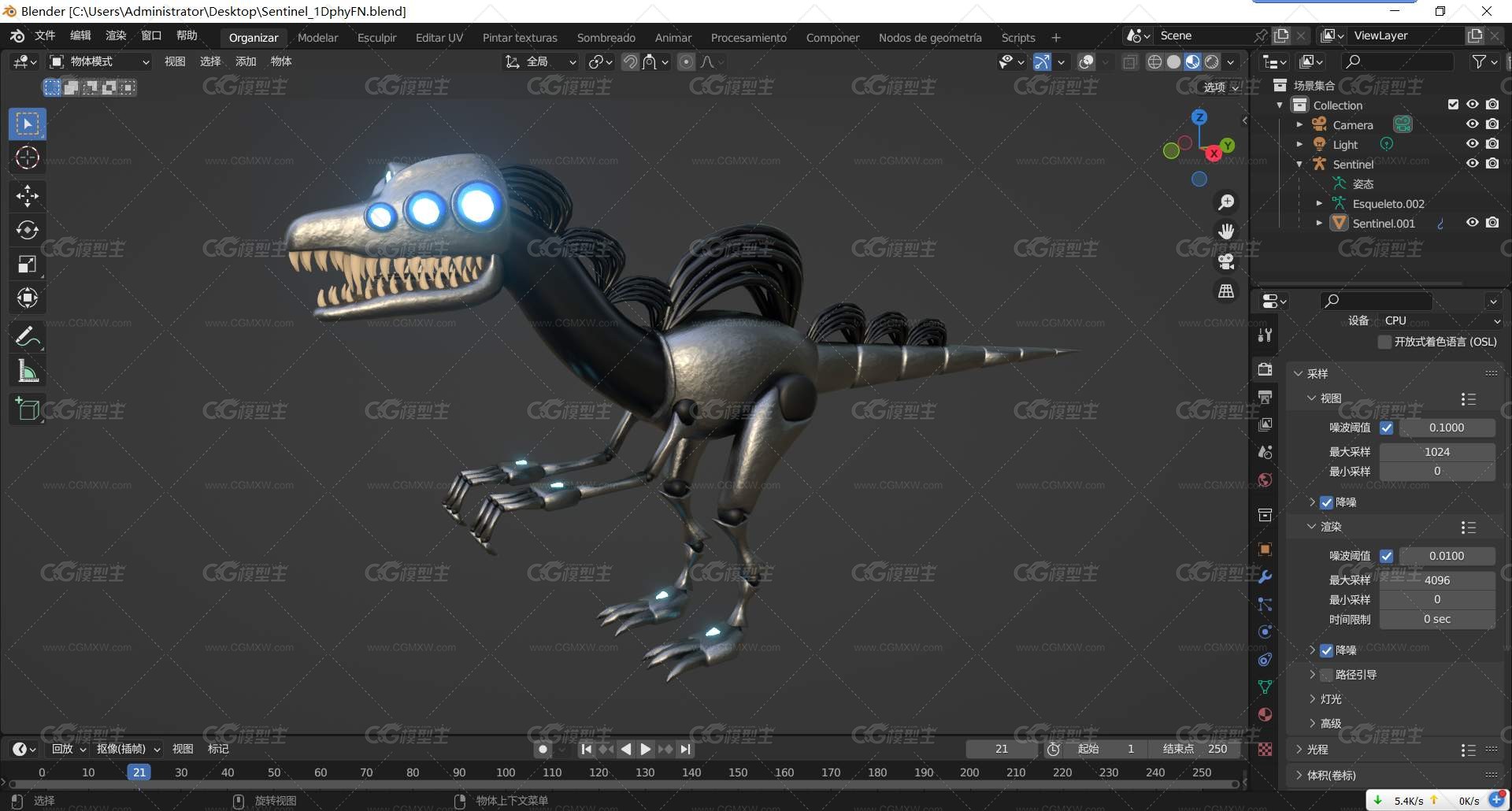Switch to rendered viewport shading
The image size is (1512, 811).
tap(1212, 61)
